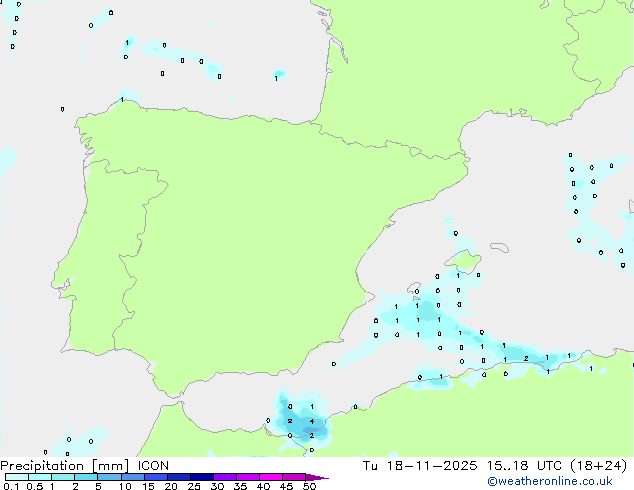Click the date 'Tu 18-11-2025' text

(420, 466)
